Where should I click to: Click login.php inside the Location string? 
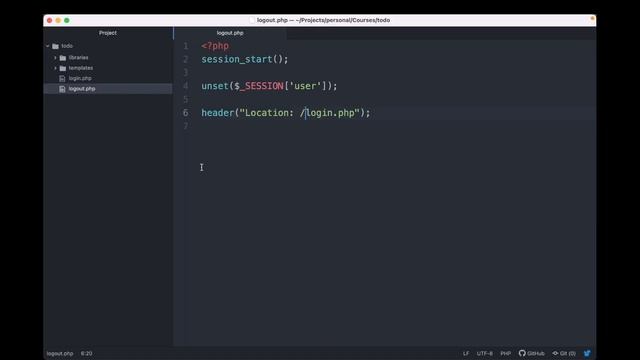(330, 113)
